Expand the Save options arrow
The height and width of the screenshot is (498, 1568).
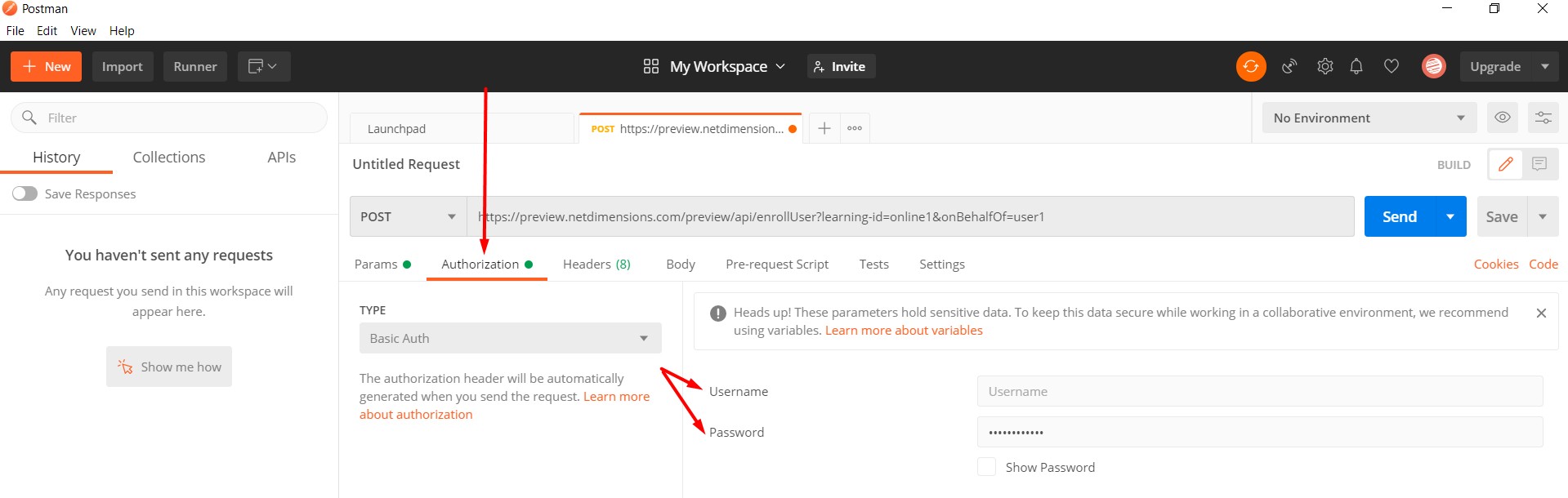pos(1543,216)
